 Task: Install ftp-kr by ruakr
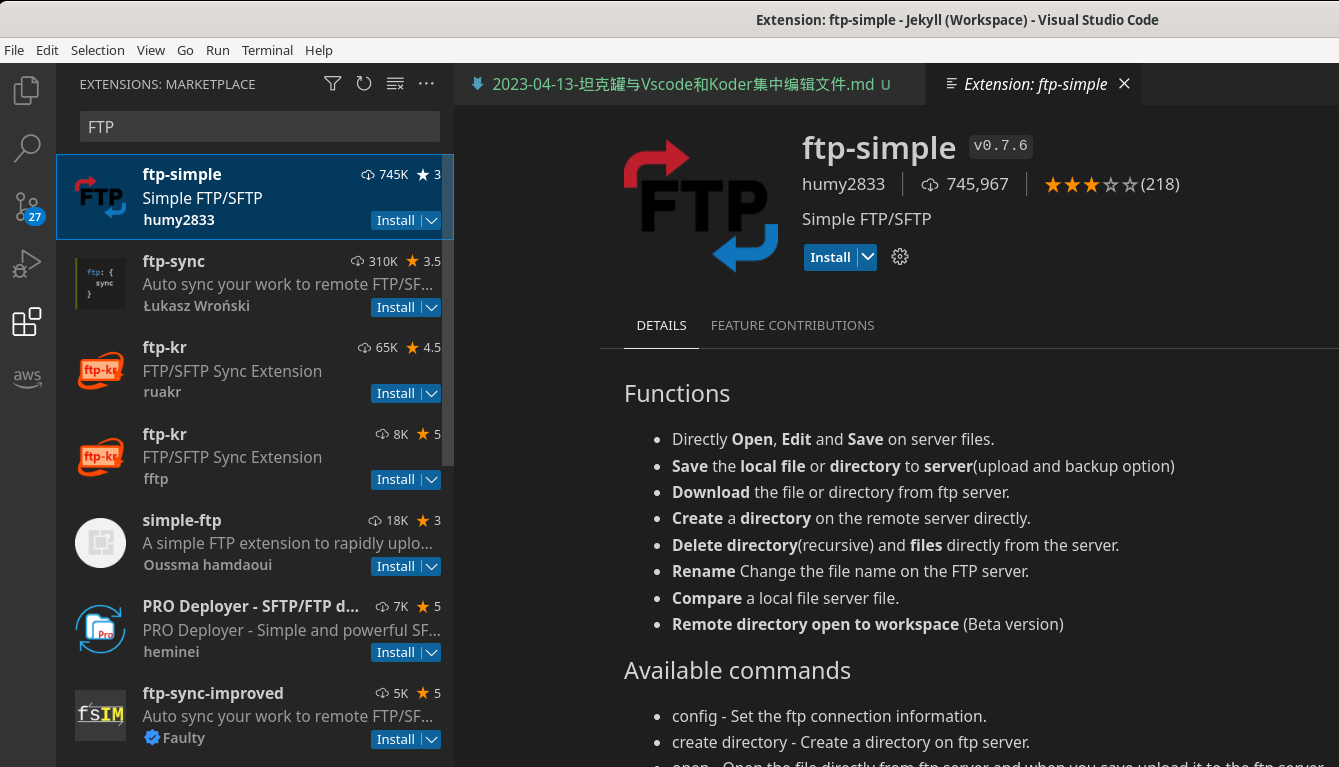pos(396,393)
